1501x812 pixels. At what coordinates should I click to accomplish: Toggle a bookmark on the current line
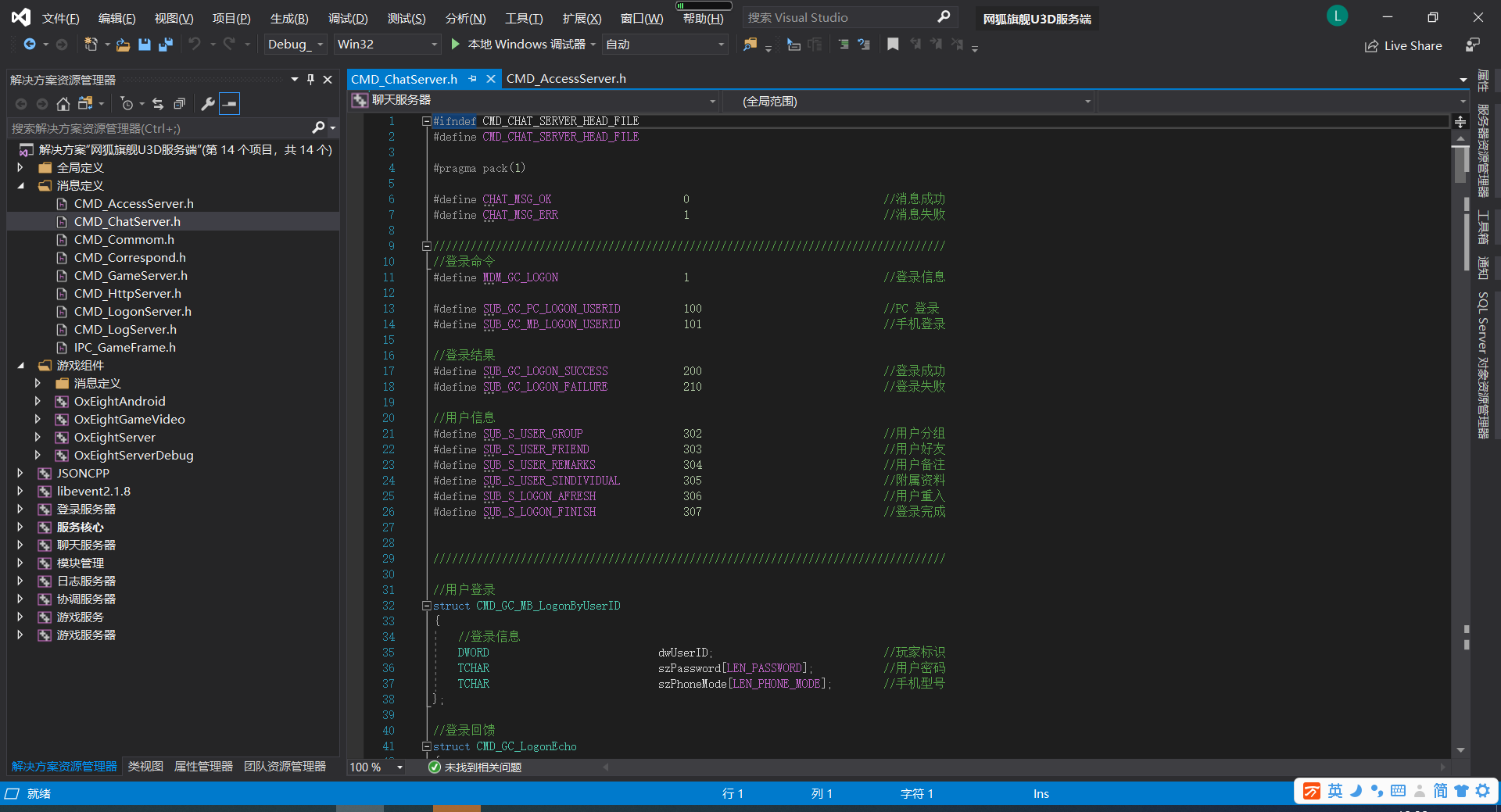(x=893, y=45)
